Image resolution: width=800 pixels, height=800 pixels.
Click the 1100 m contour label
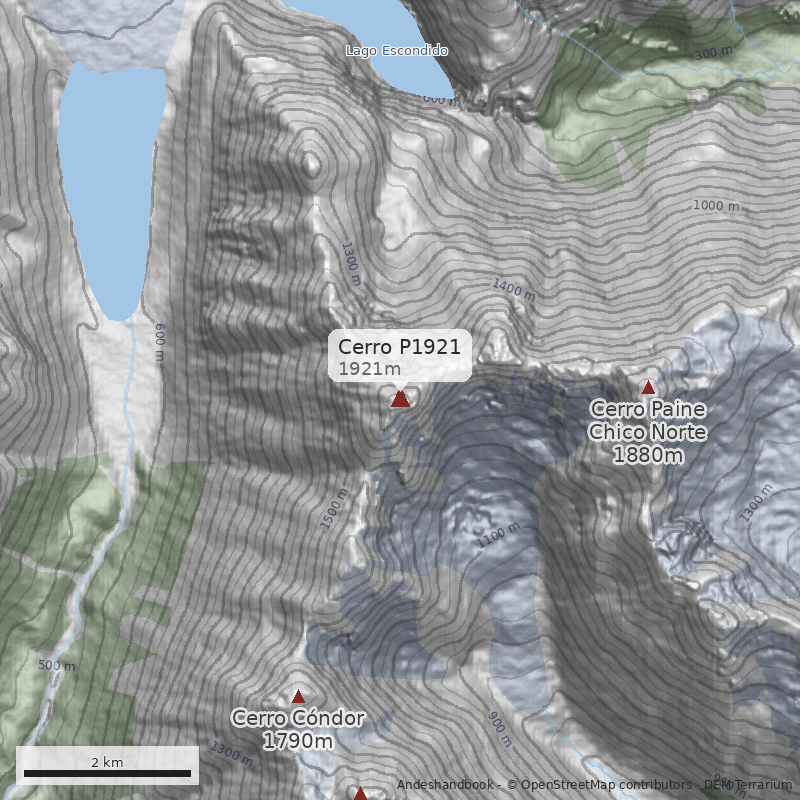point(498,535)
